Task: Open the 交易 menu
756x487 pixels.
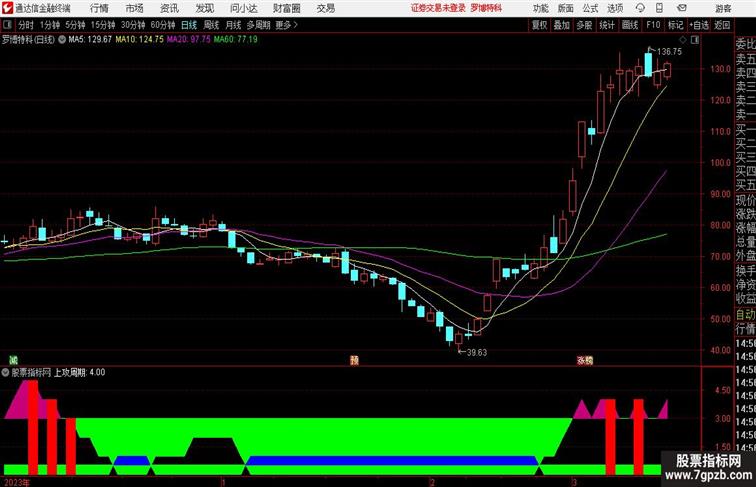Action: (x=325, y=8)
